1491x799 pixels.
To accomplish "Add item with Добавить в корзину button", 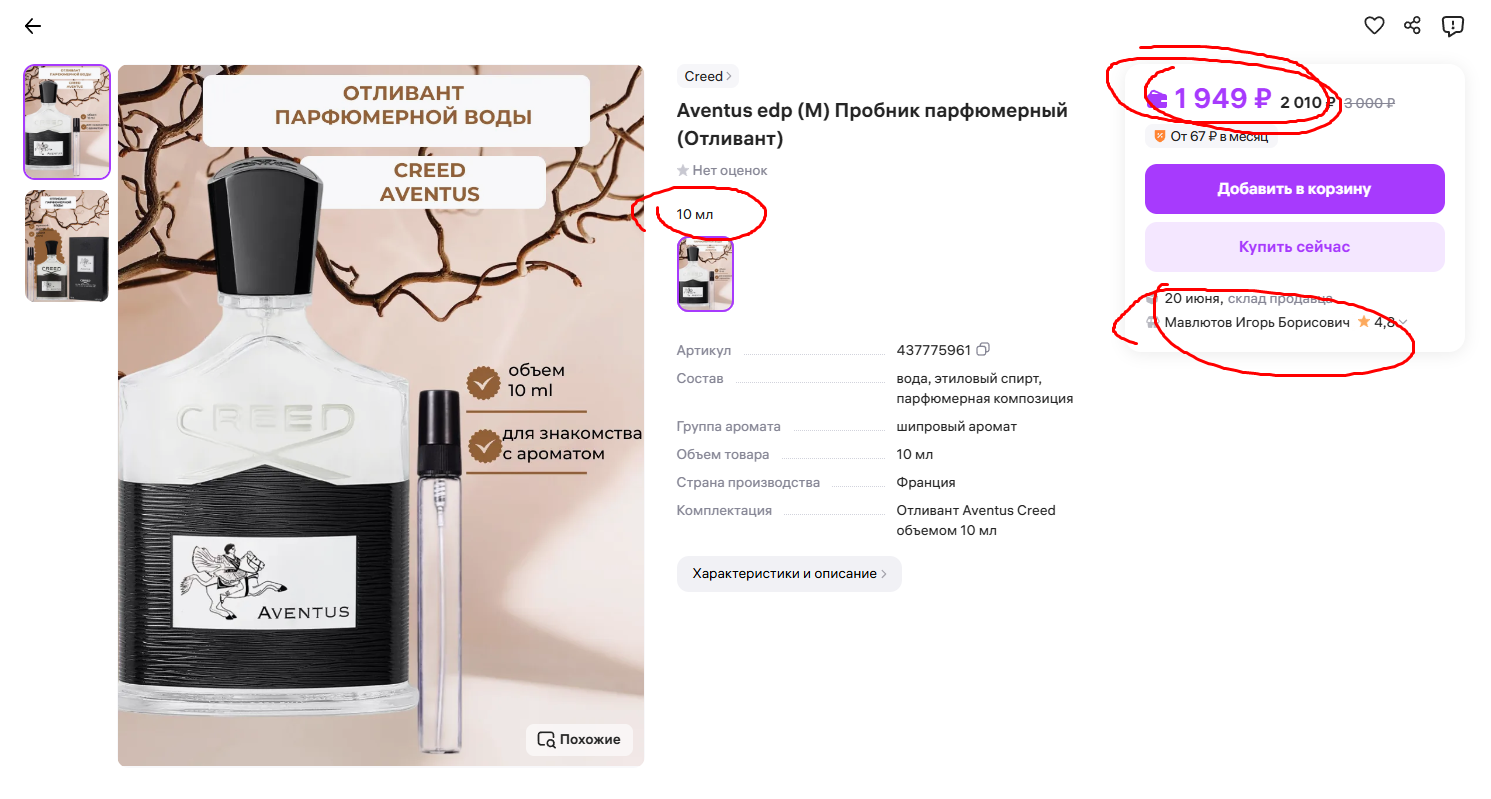I will pyautogui.click(x=1294, y=189).
